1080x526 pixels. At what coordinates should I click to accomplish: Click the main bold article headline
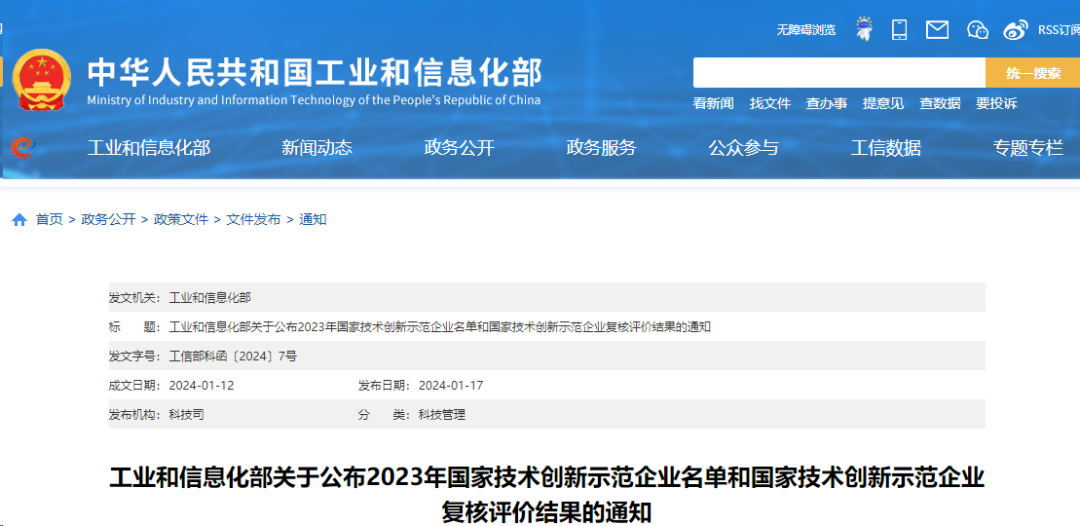point(547,495)
